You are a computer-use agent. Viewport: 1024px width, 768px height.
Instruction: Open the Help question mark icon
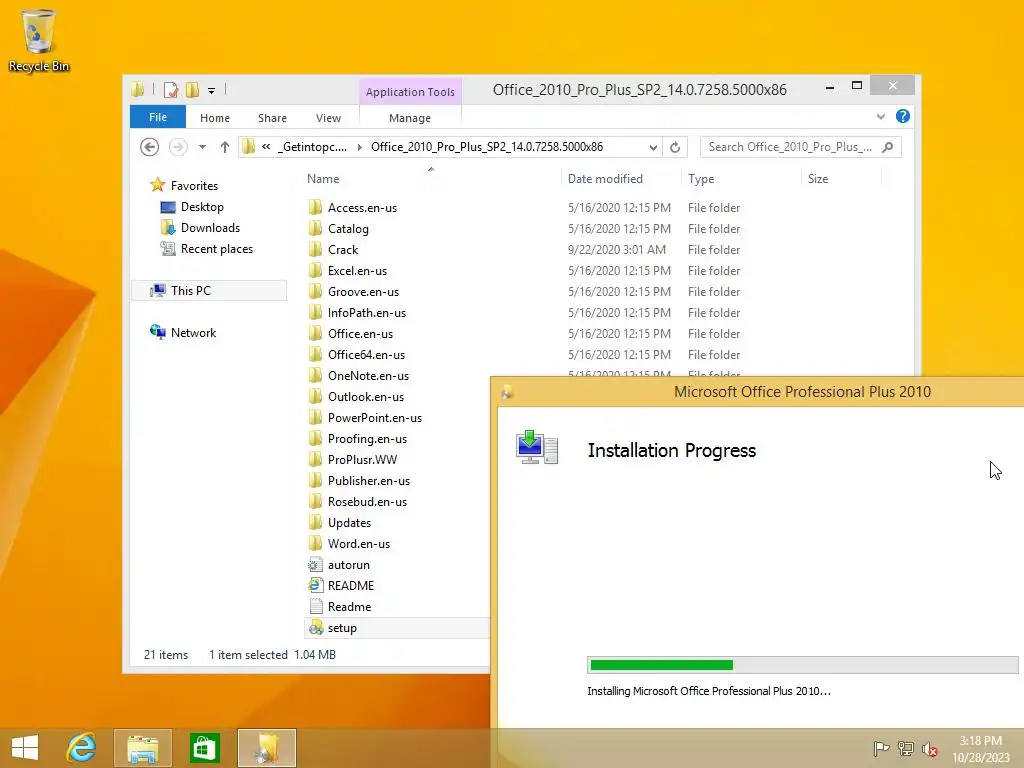903,116
